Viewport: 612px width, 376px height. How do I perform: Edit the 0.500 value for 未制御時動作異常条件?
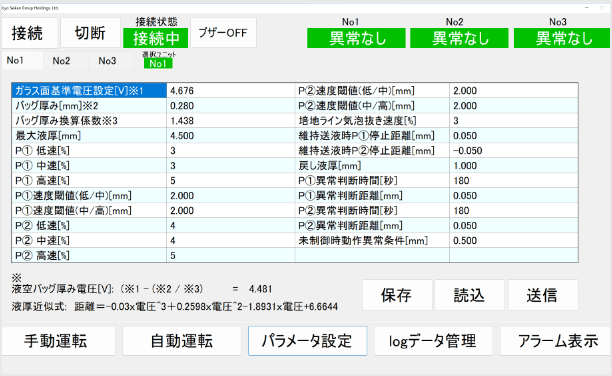(514, 241)
